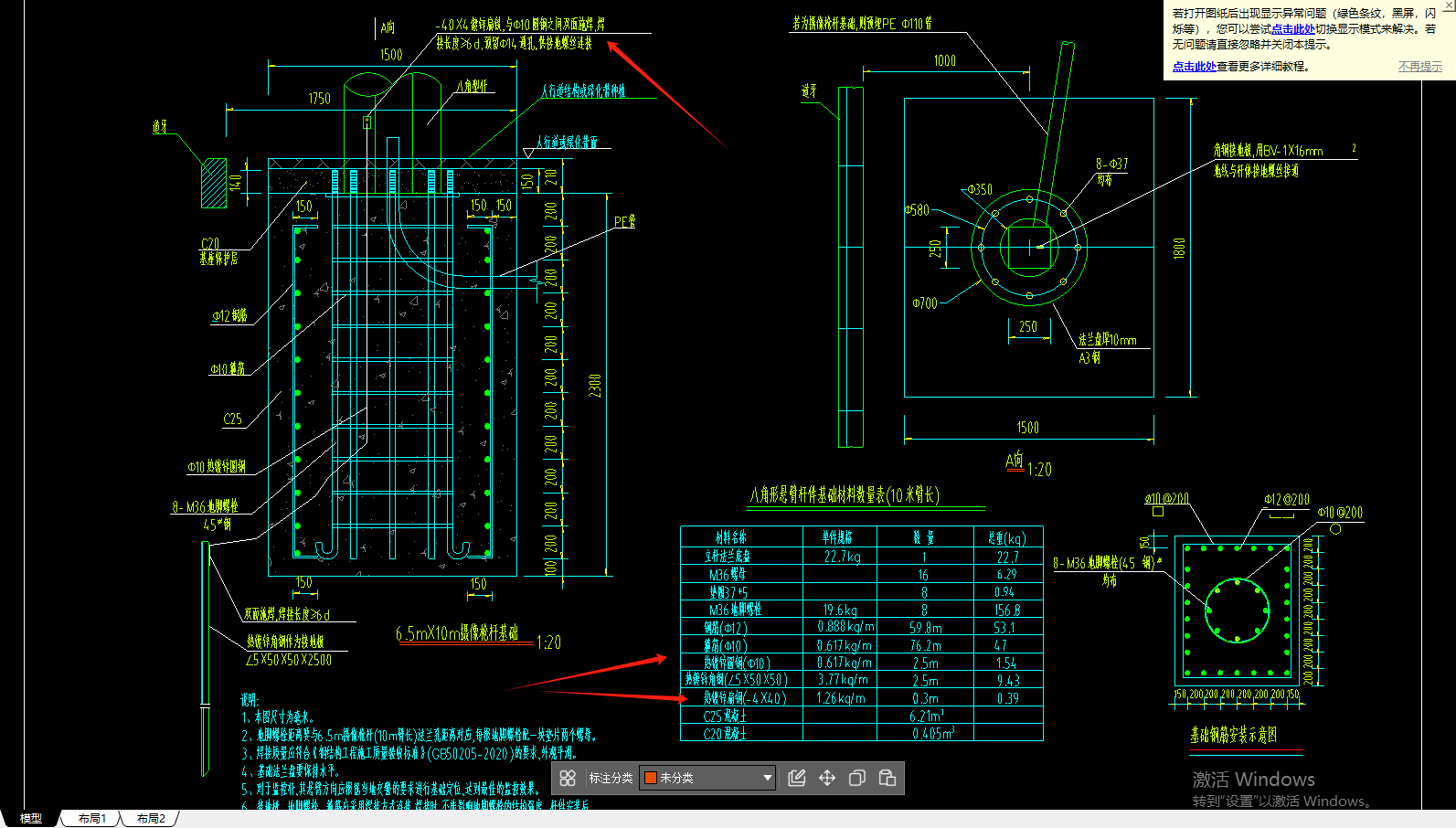Click the table cell 3.77kg/m
Viewport: 1456px width, 828px height.
pyautogui.click(x=843, y=680)
